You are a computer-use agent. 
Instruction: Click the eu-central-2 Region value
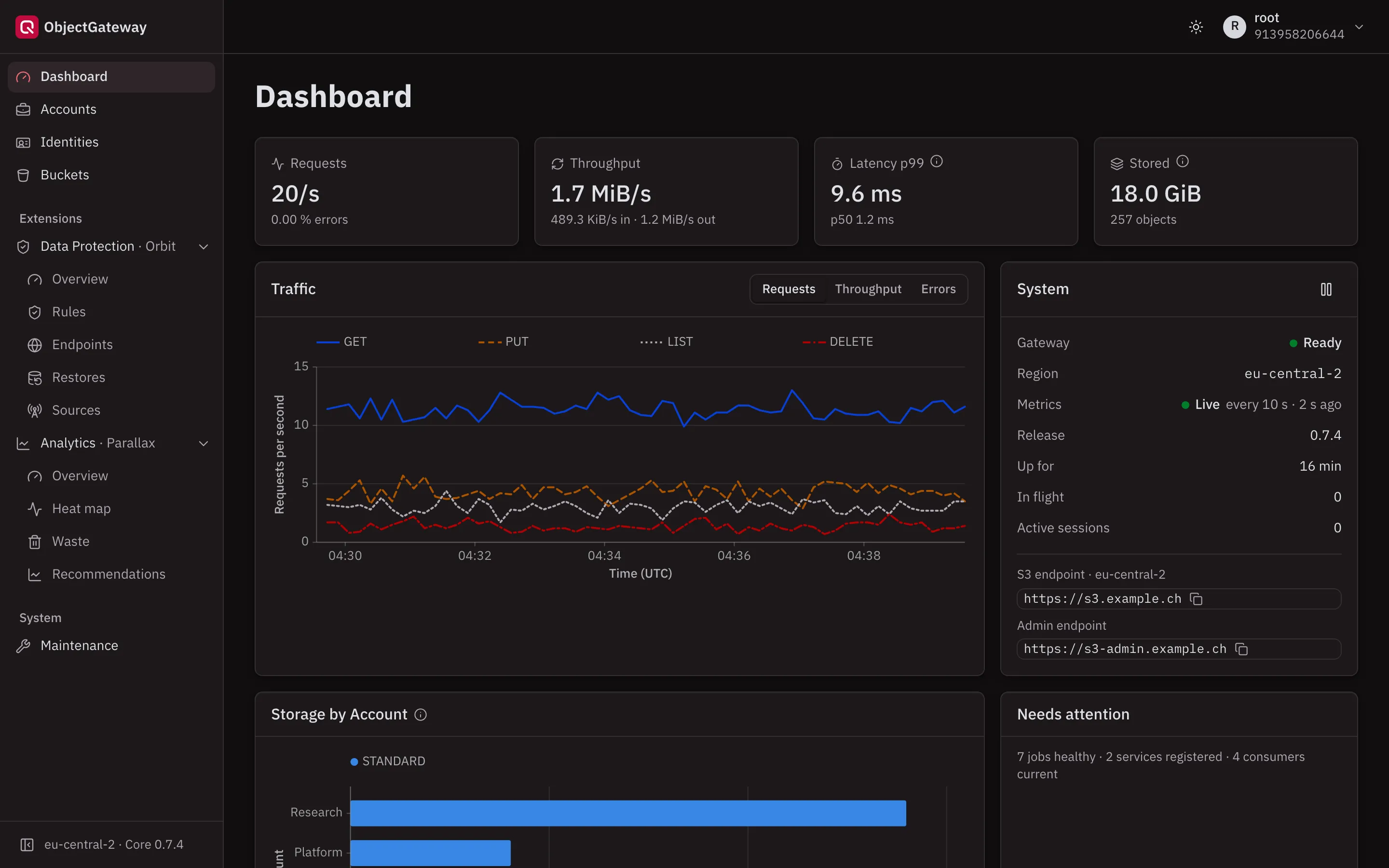pos(1293,374)
